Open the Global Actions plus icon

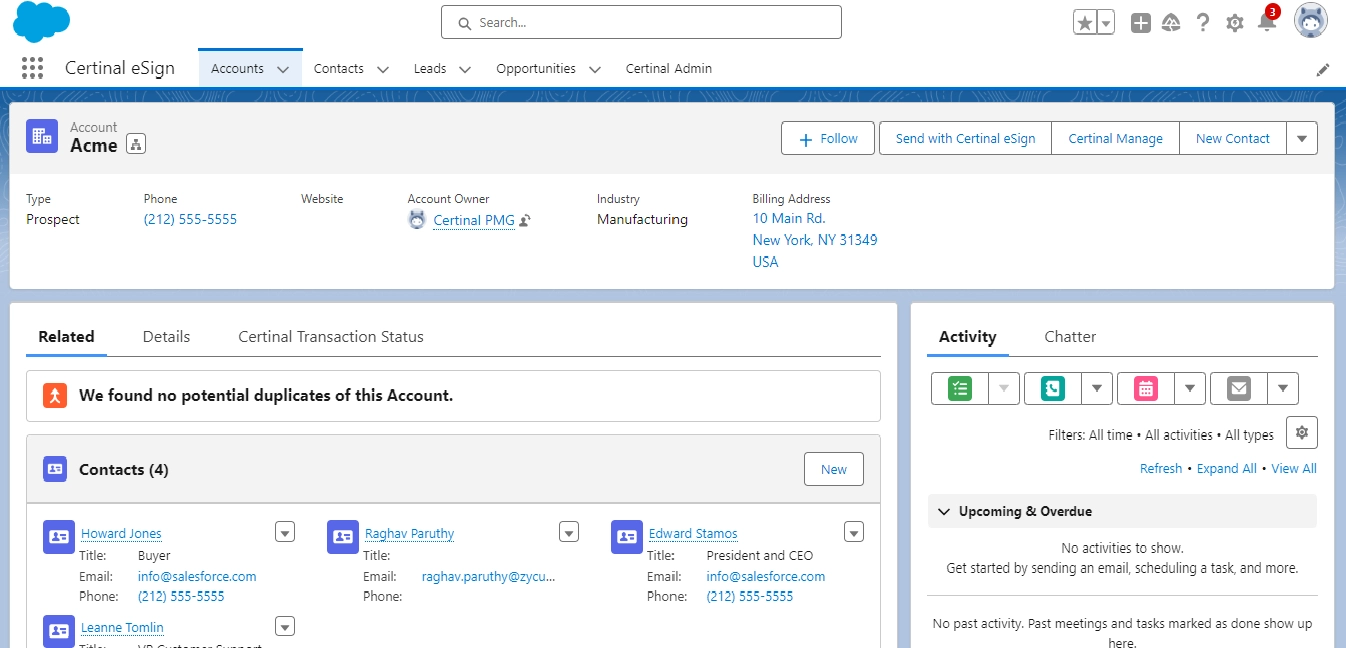[x=1141, y=23]
